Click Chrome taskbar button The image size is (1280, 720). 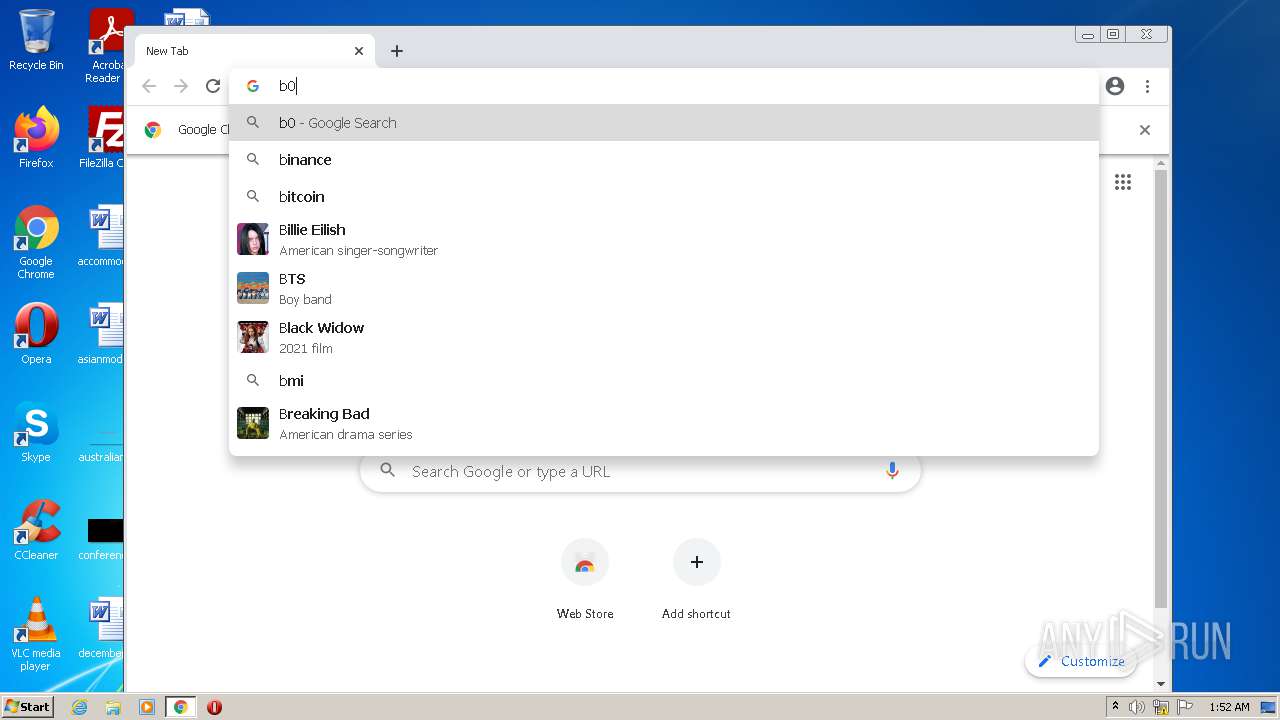point(180,707)
